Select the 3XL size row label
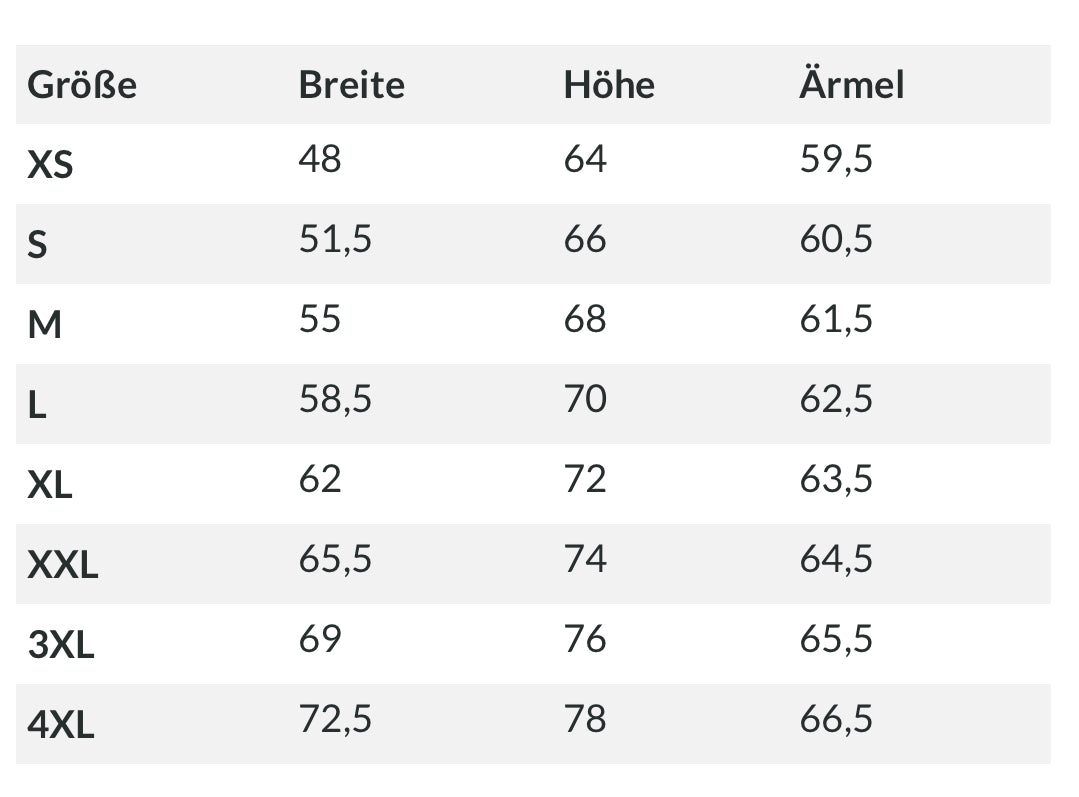 (61, 645)
